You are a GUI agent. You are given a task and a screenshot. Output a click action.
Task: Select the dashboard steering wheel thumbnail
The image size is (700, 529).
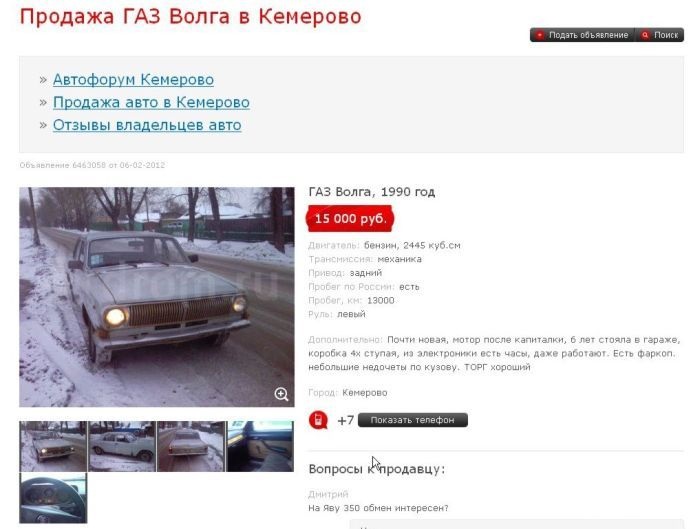pos(53,498)
